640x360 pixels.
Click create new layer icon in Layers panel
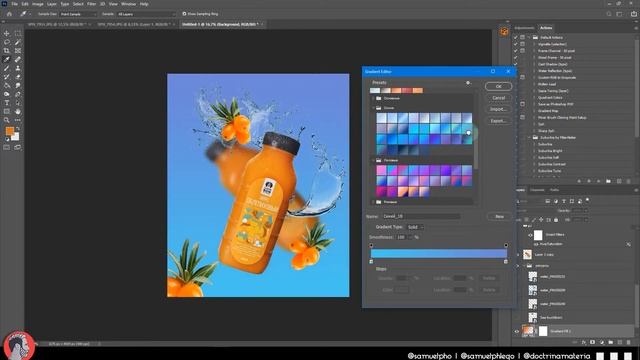tap(620, 342)
